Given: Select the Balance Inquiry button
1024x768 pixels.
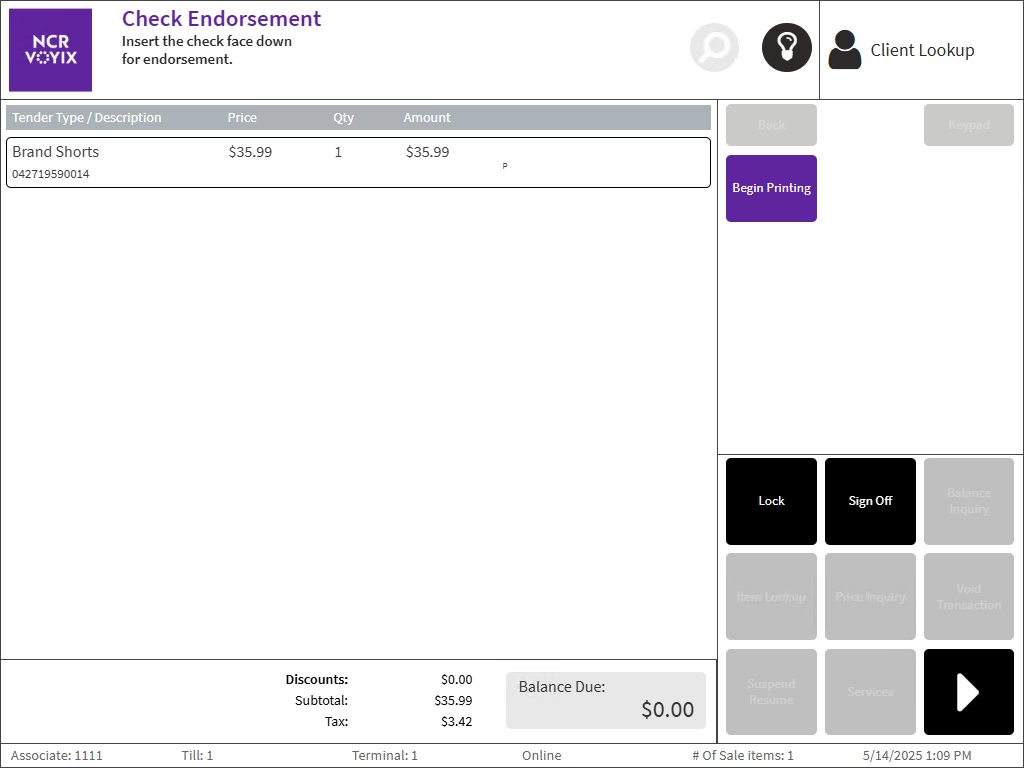Looking at the screenshot, I should pyautogui.click(x=968, y=501).
